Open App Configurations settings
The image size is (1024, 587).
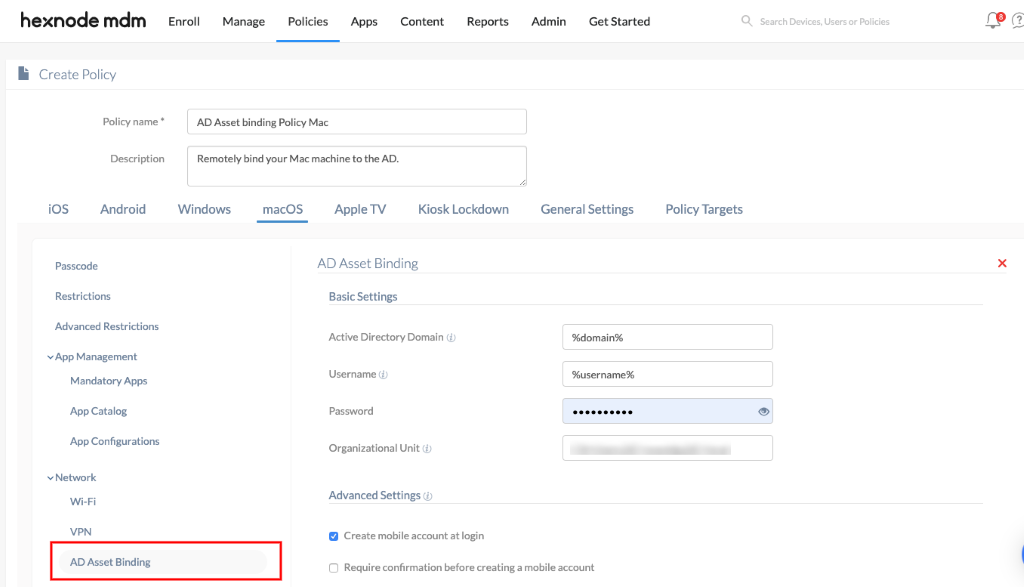[x=115, y=441]
